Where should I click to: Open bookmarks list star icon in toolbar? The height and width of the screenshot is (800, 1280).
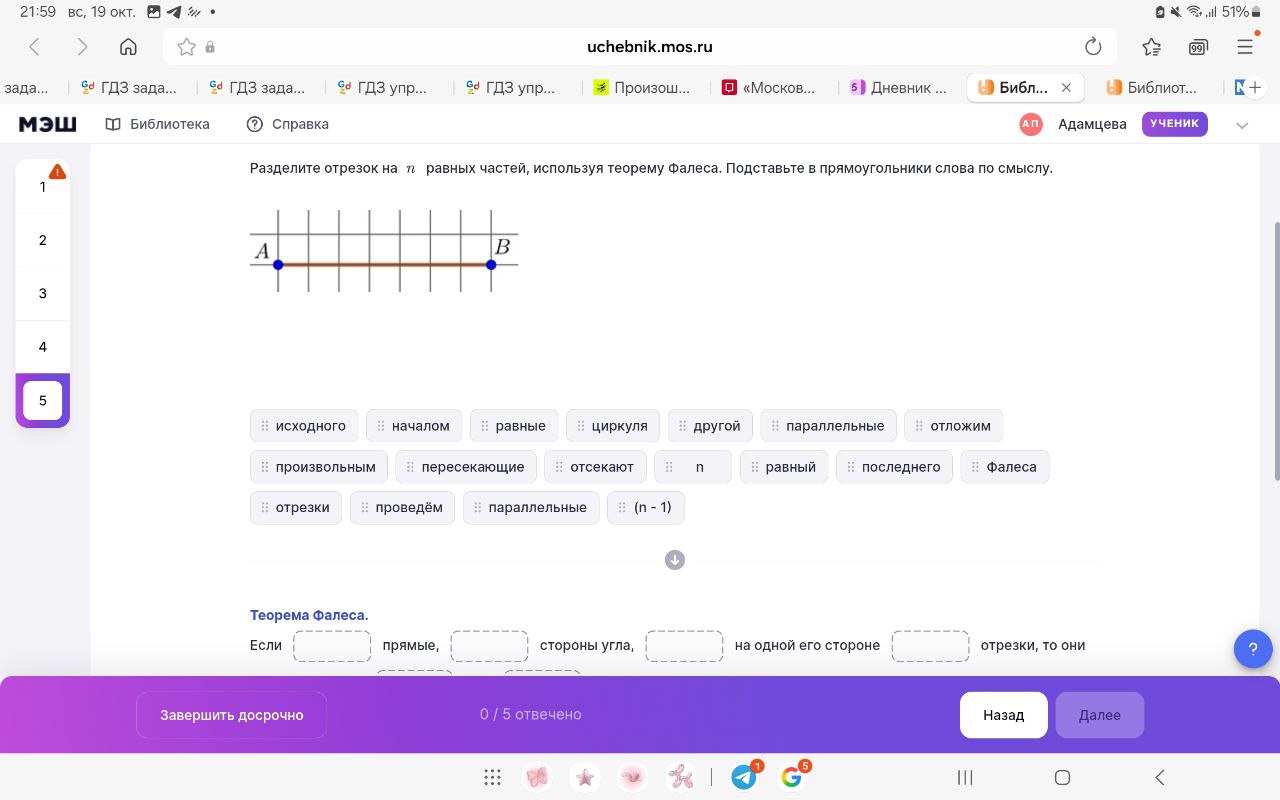1151,47
